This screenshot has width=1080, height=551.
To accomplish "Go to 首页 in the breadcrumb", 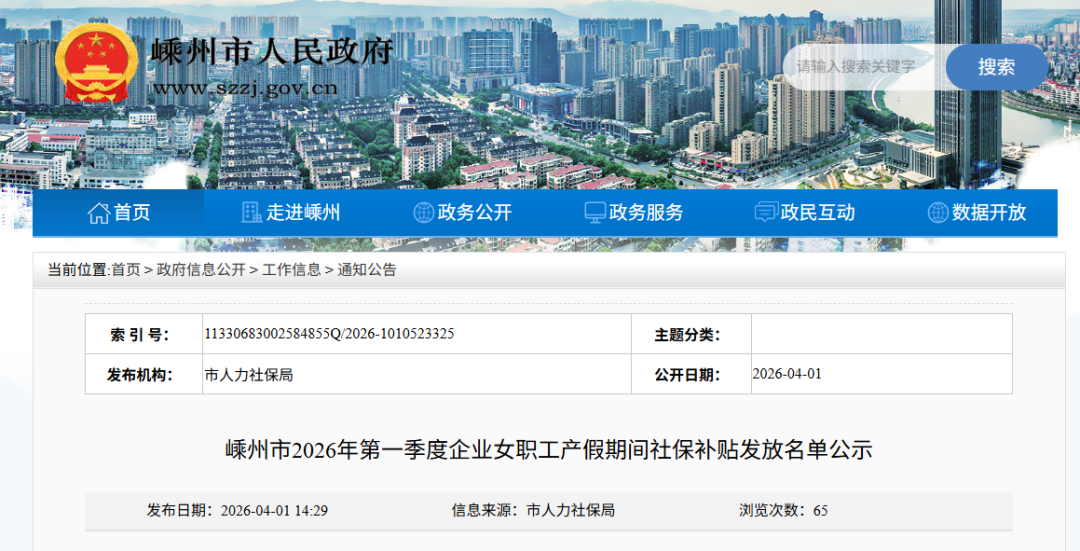I will pos(125,270).
